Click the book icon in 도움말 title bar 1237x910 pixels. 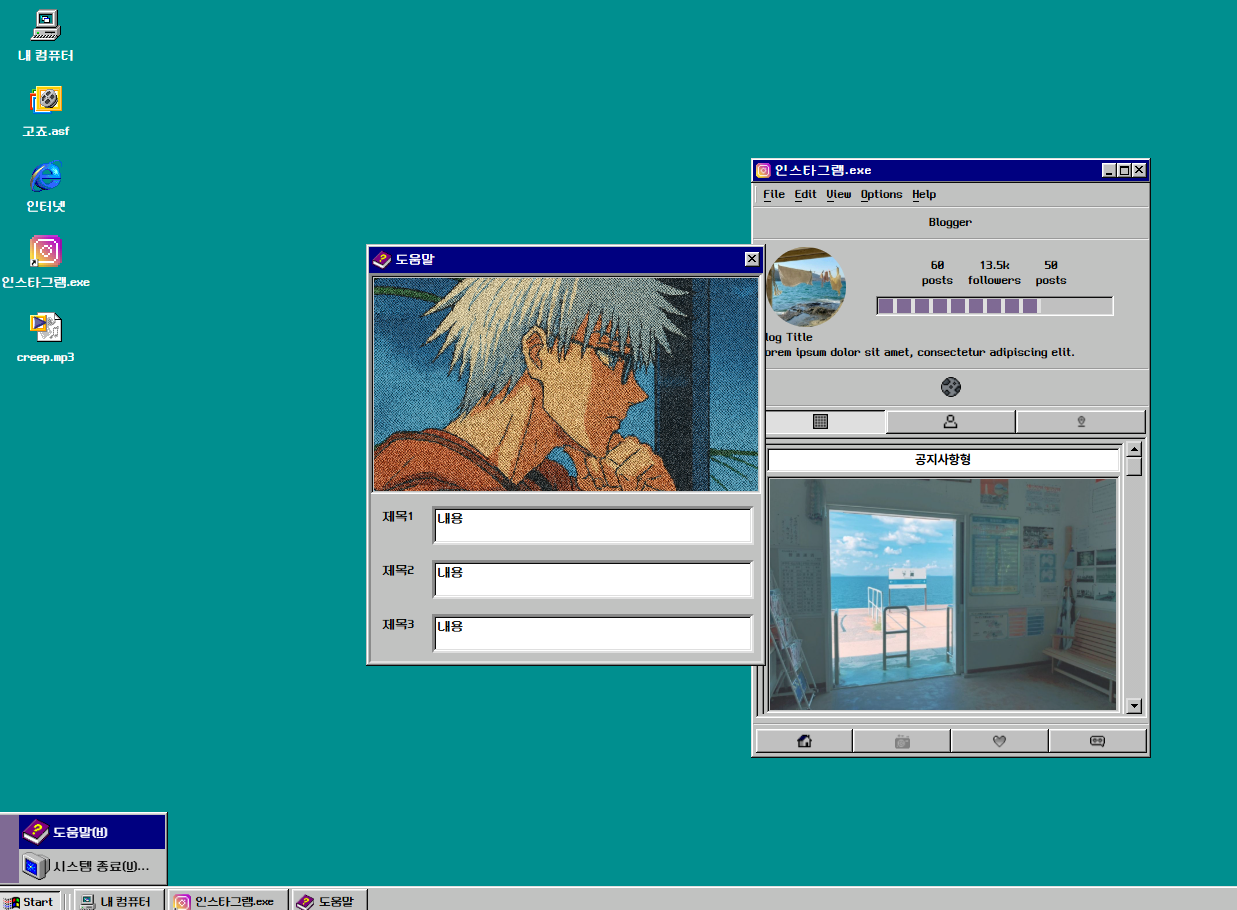(381, 259)
